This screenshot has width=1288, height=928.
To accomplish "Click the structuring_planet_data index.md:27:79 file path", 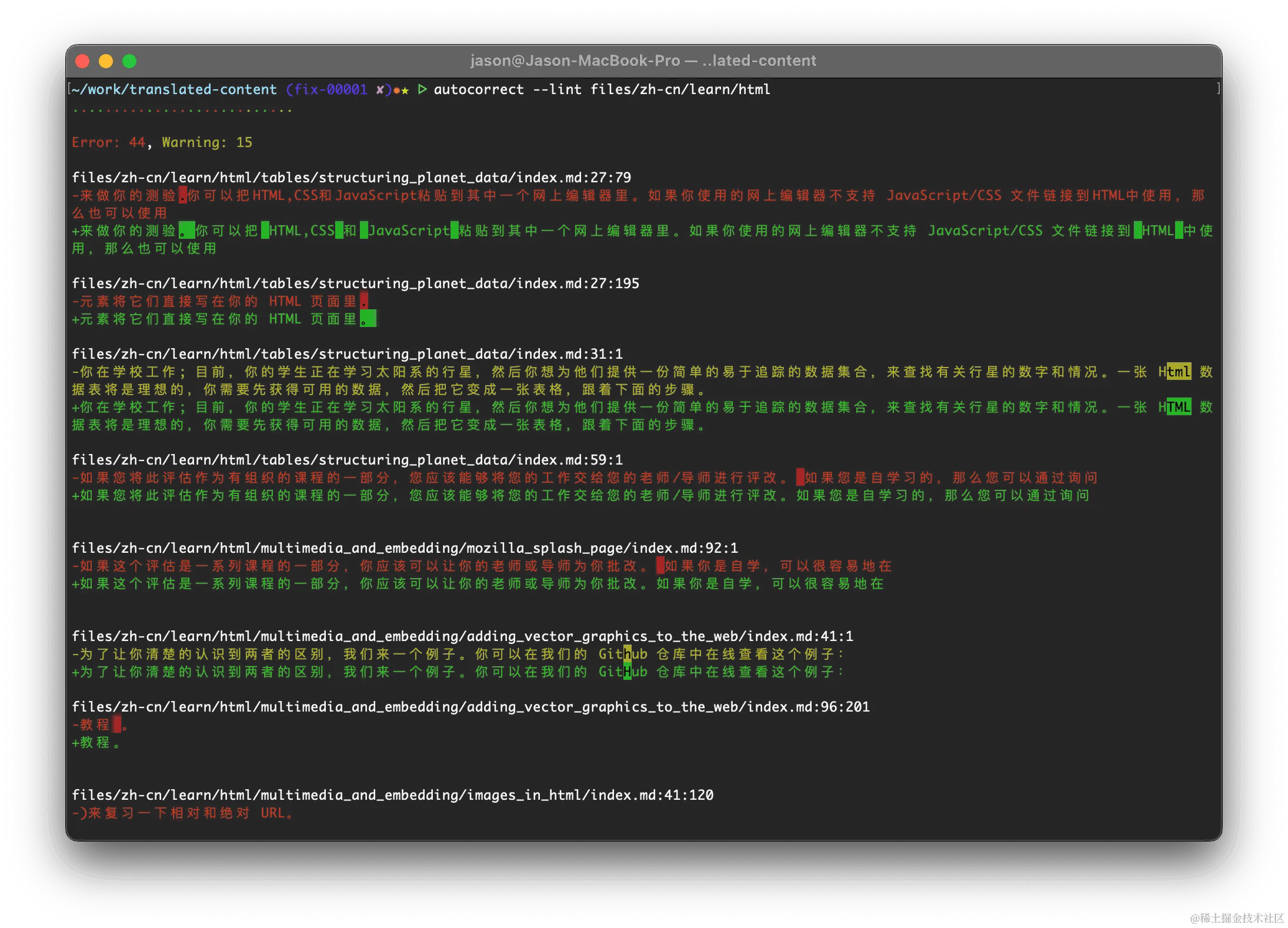I will 351,178.
